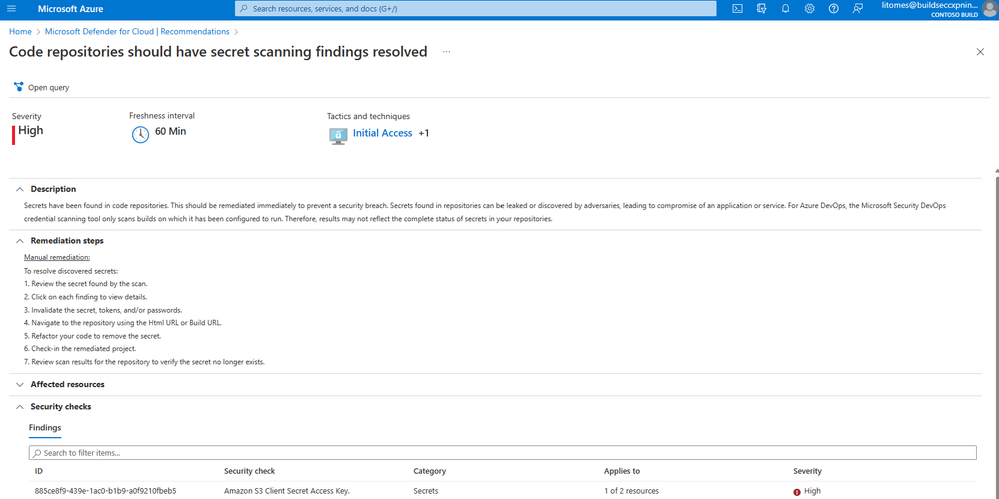Viewport: 999px width, 499px height.
Task: Open the directories and subscriptions filter icon
Action: [x=761, y=9]
